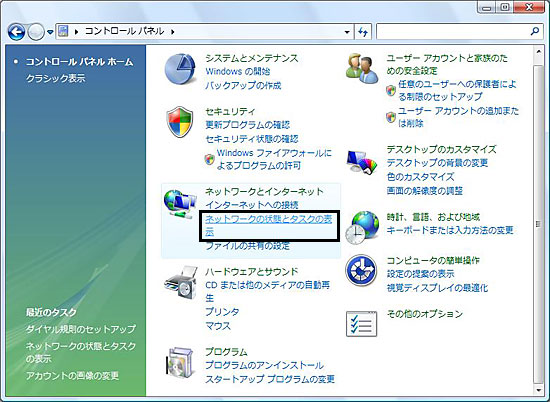
Task: Click the clock and globe icon
Action: (362, 227)
